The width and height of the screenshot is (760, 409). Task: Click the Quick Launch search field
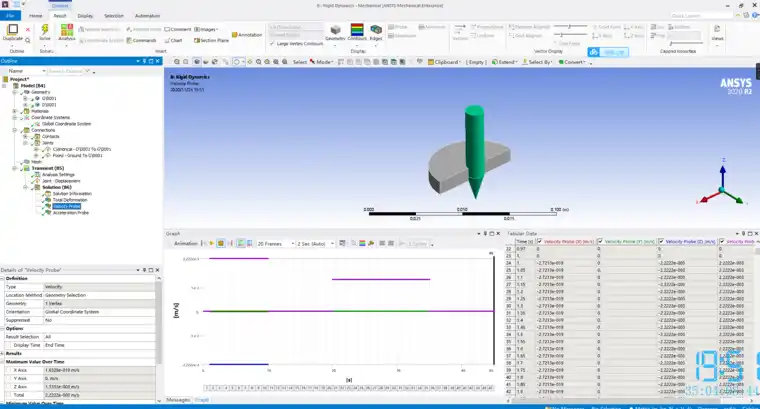[701, 16]
